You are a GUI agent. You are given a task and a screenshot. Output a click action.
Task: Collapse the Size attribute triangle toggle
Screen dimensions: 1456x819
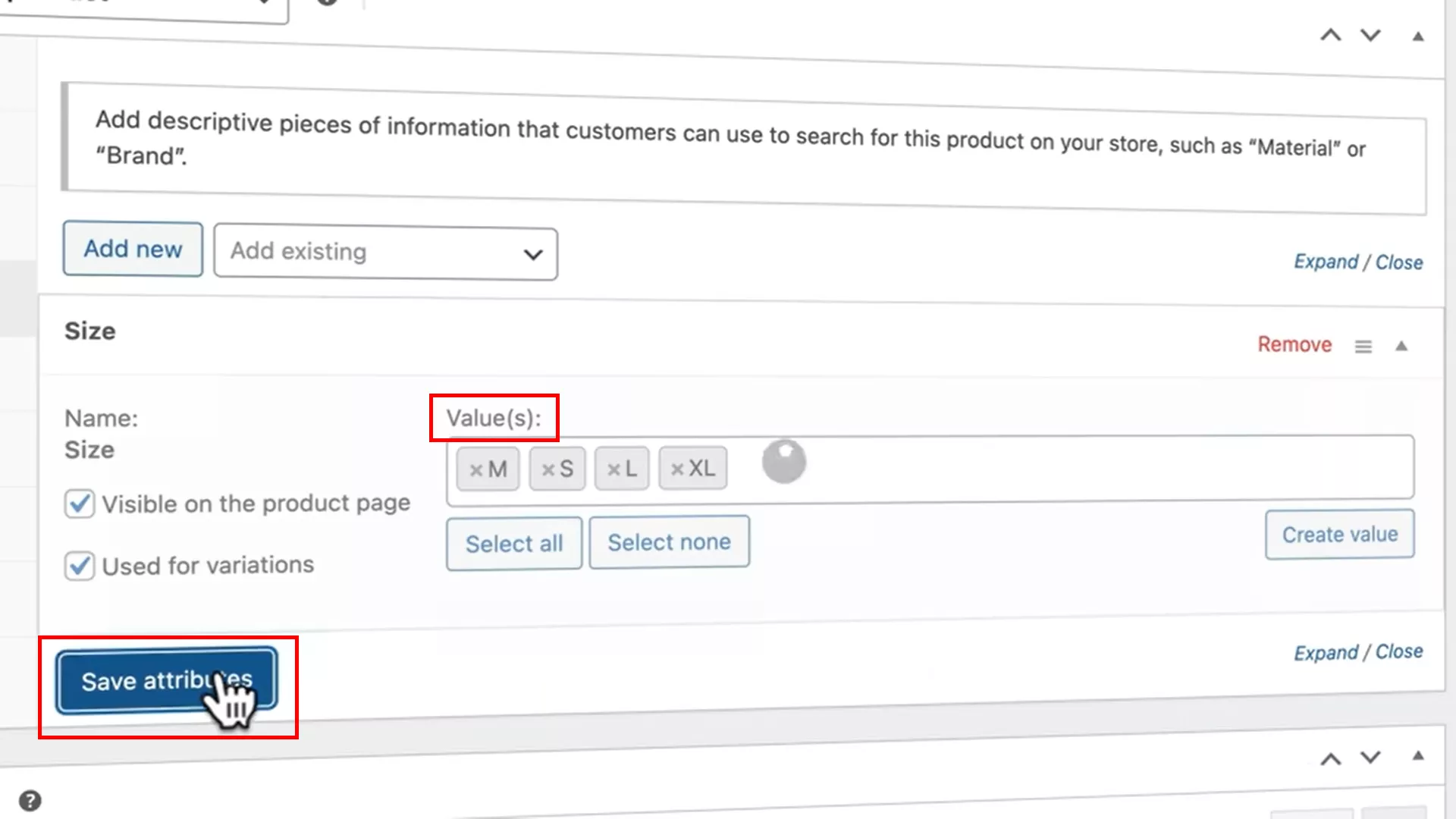click(x=1401, y=346)
